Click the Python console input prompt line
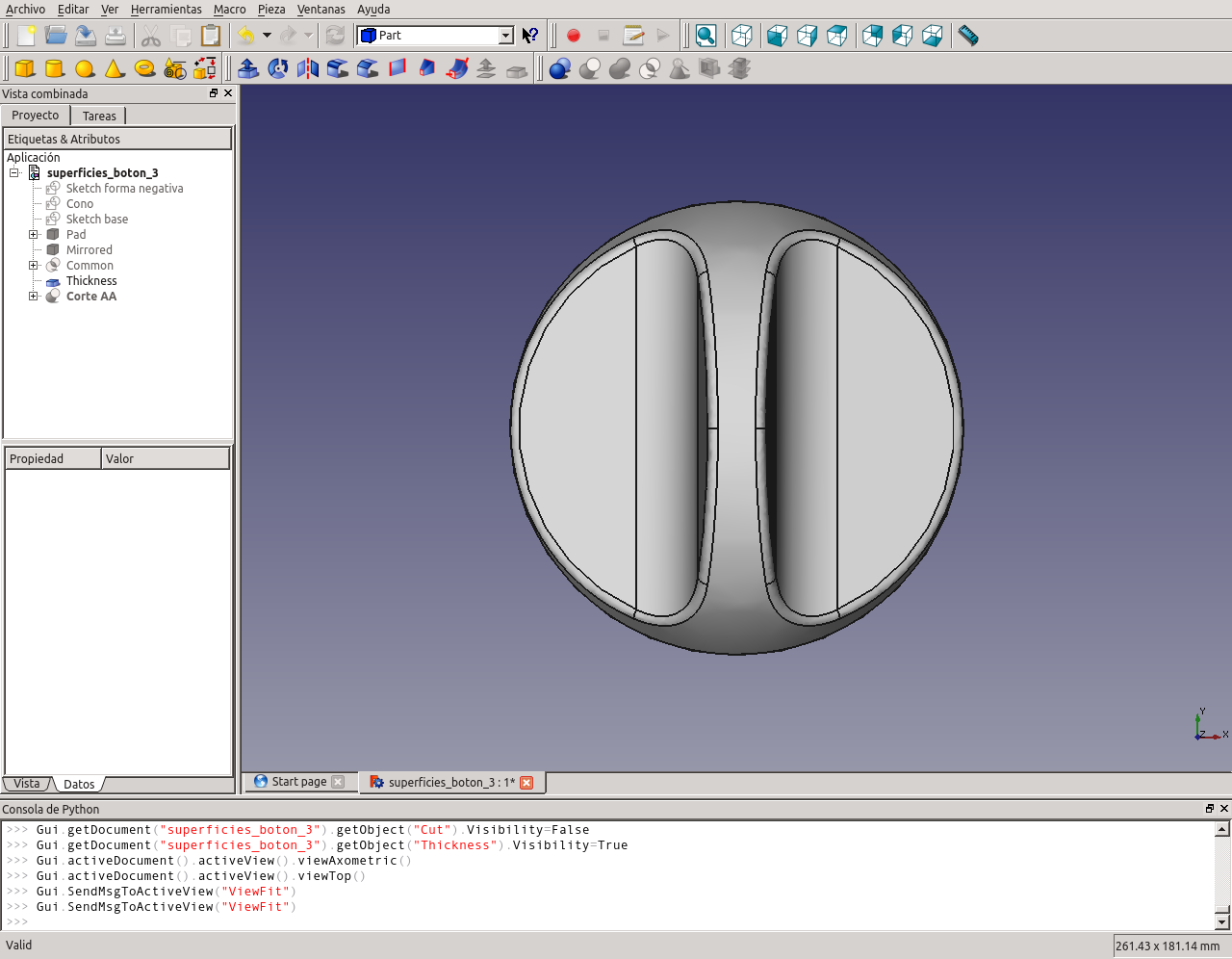 coord(608,922)
